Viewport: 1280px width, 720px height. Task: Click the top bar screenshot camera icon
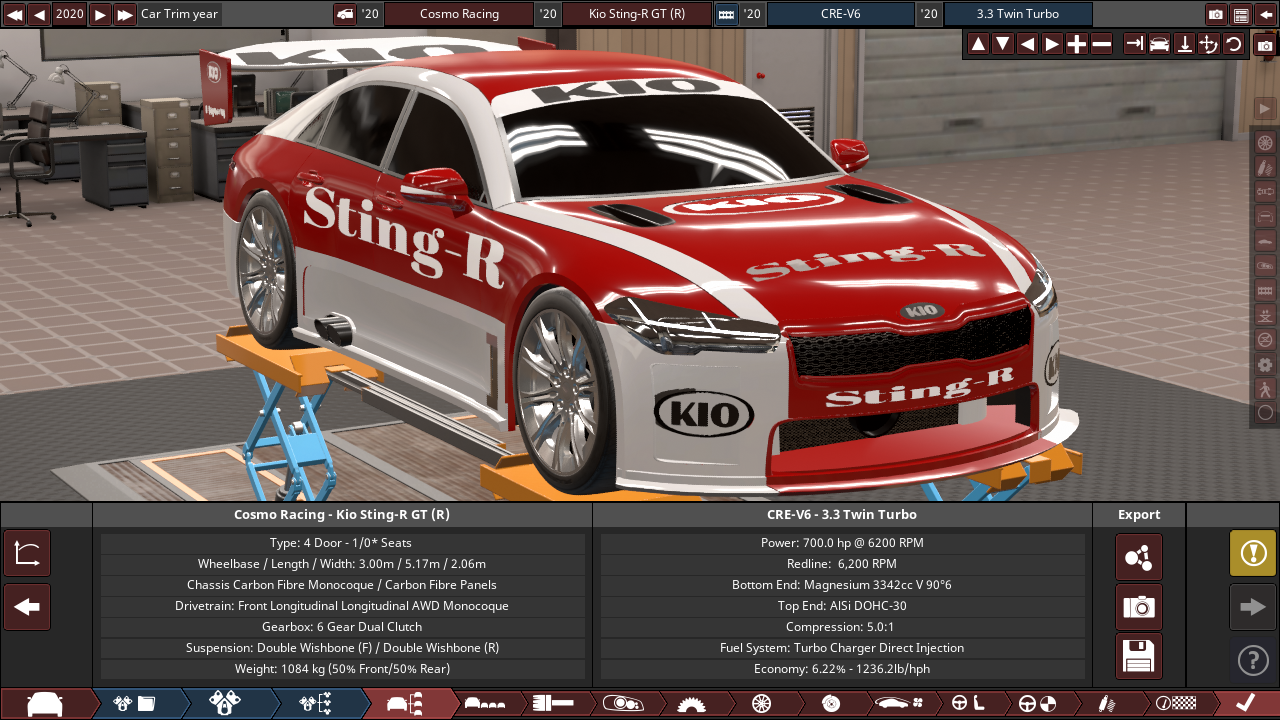(1216, 14)
